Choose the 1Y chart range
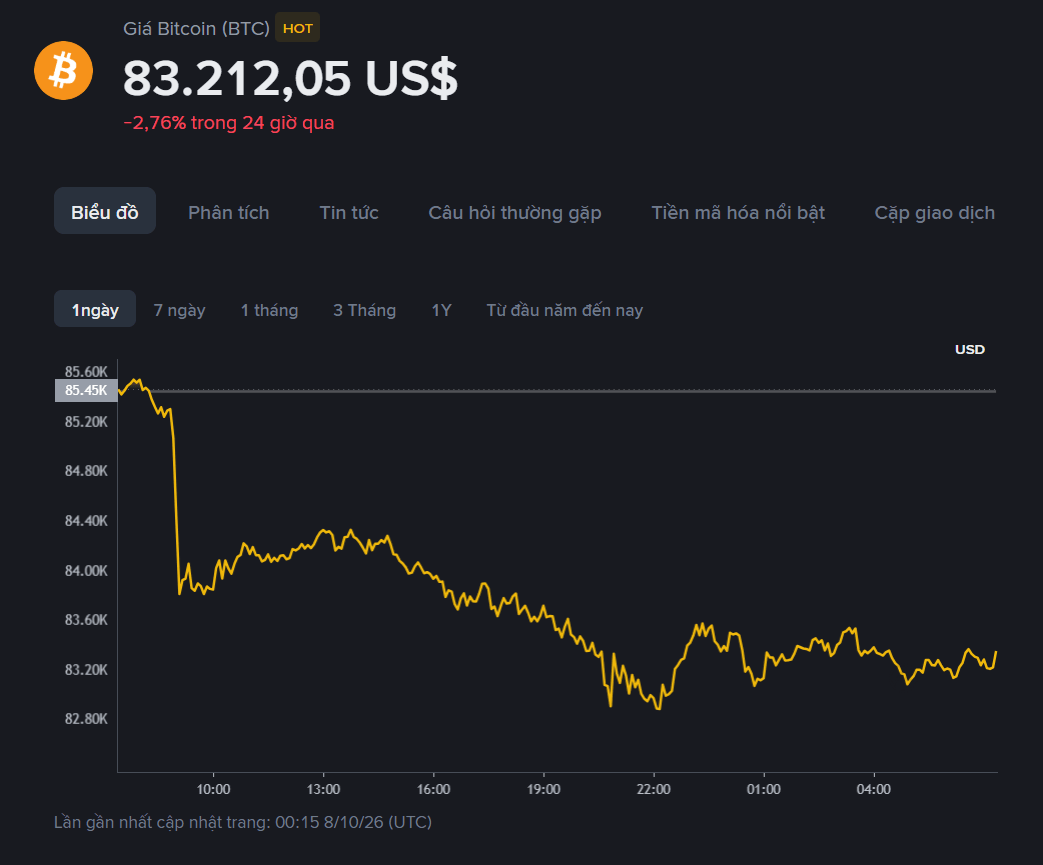 click(x=441, y=310)
